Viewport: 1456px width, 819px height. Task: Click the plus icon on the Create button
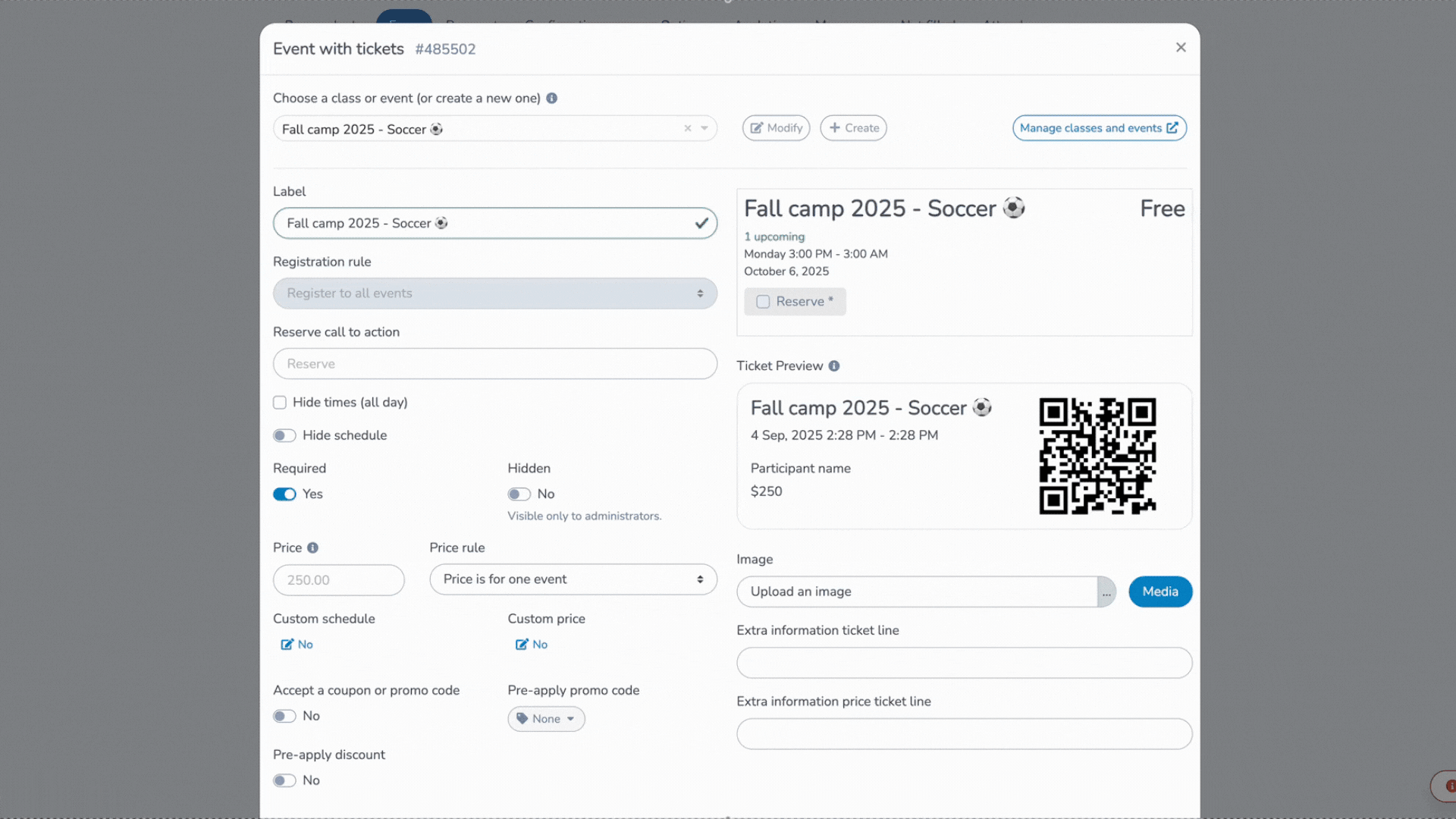(835, 127)
